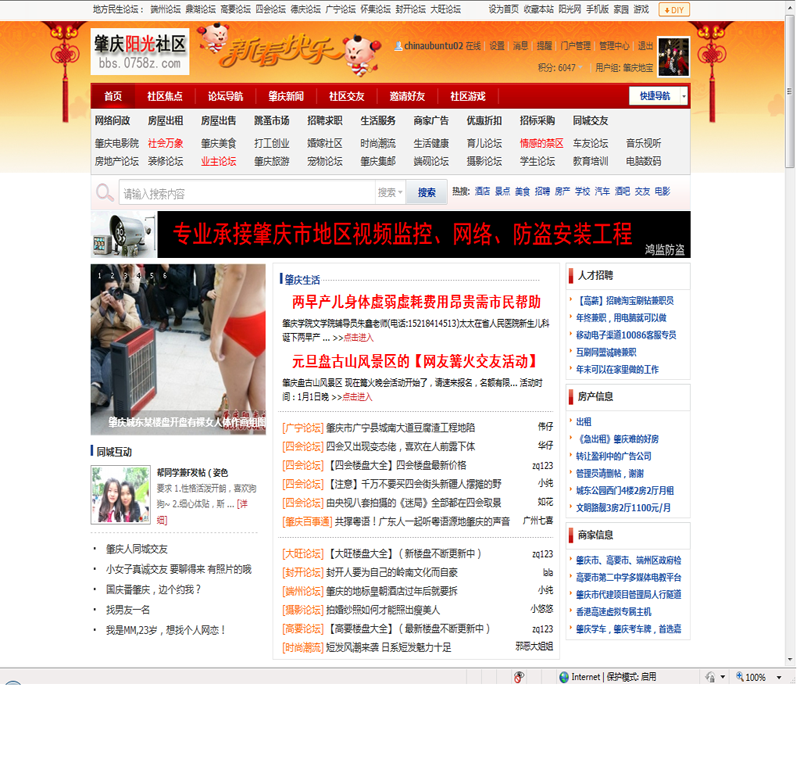This screenshot has height=777, width=800.
Task: Click the security lock icon in status bar
Action: [x=710, y=677]
